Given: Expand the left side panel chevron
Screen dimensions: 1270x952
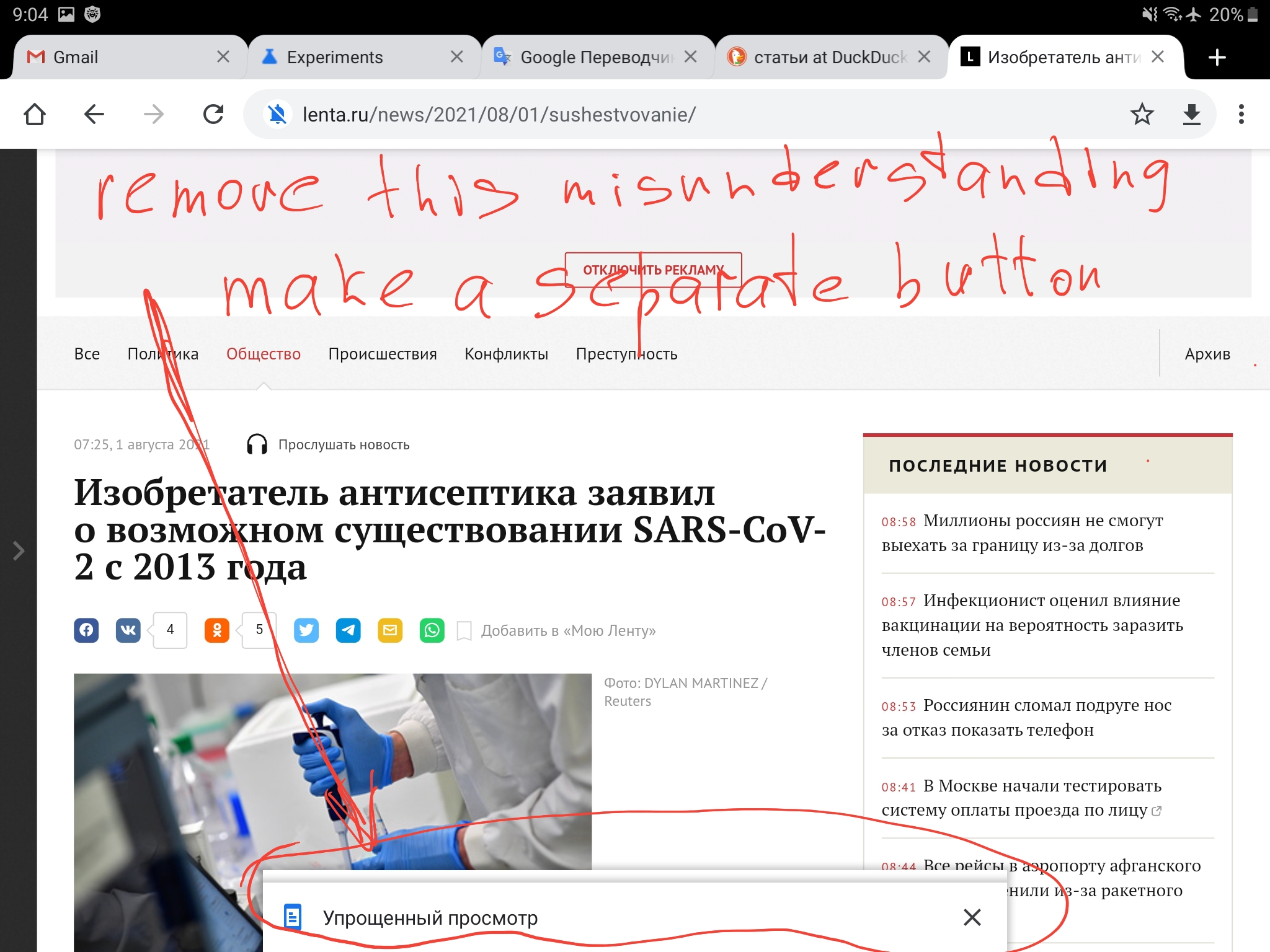Looking at the screenshot, I should tap(19, 550).
